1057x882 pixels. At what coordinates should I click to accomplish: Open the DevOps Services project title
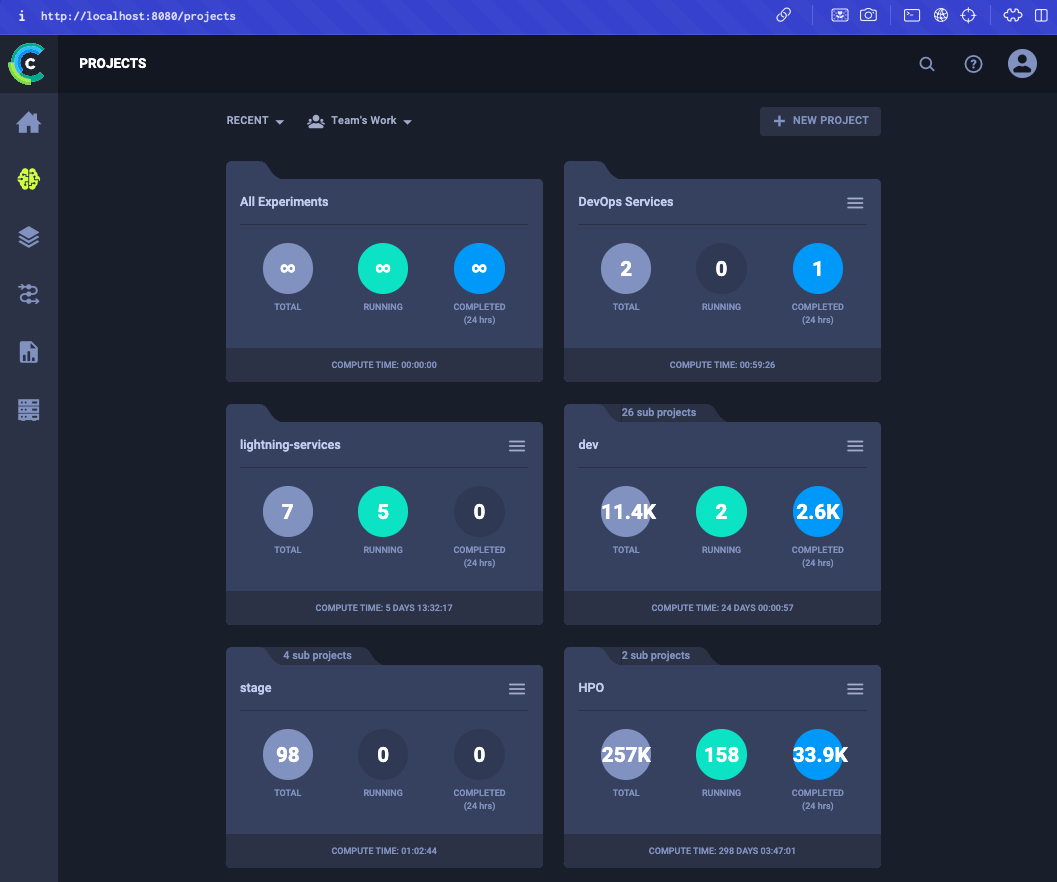(626, 202)
